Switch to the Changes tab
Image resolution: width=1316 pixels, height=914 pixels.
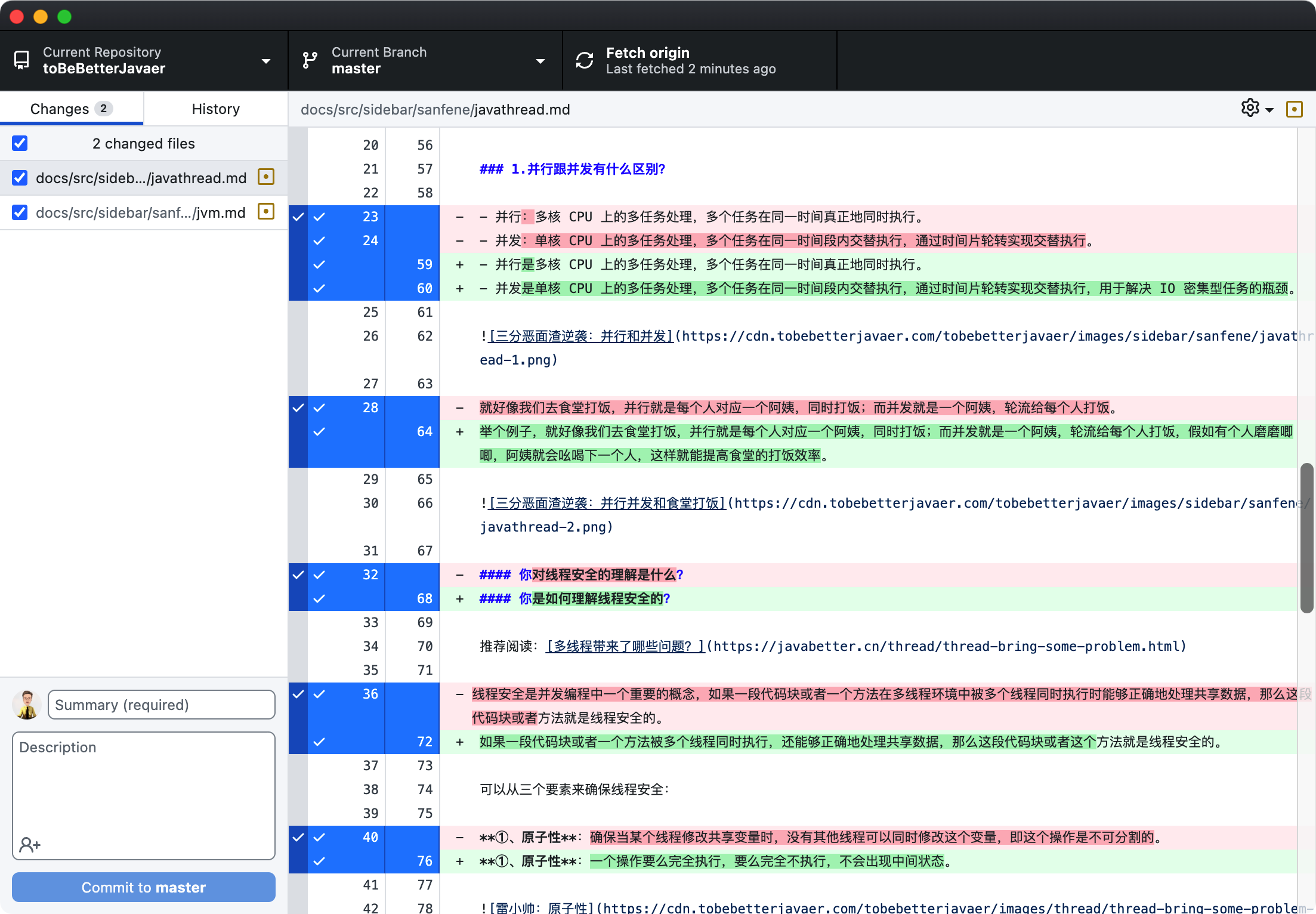point(71,108)
